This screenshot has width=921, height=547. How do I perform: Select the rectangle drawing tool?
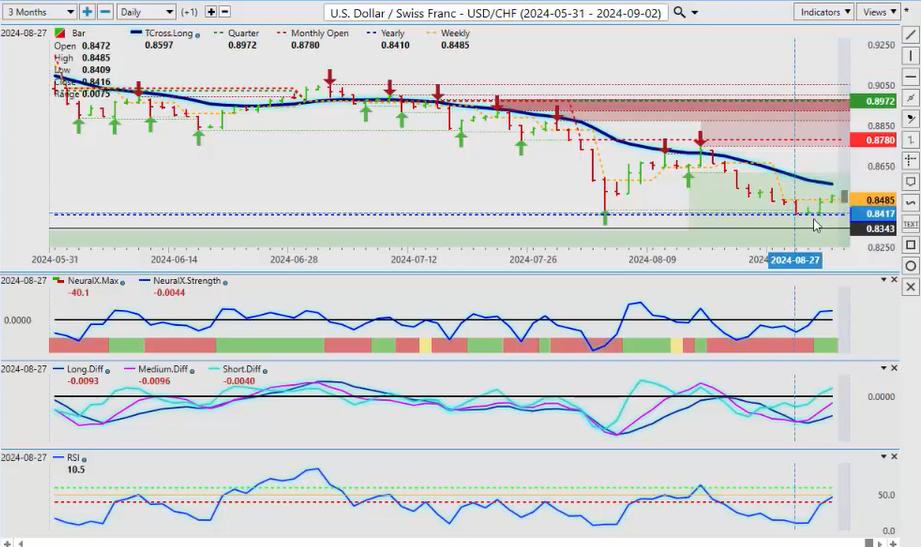[x=910, y=245]
